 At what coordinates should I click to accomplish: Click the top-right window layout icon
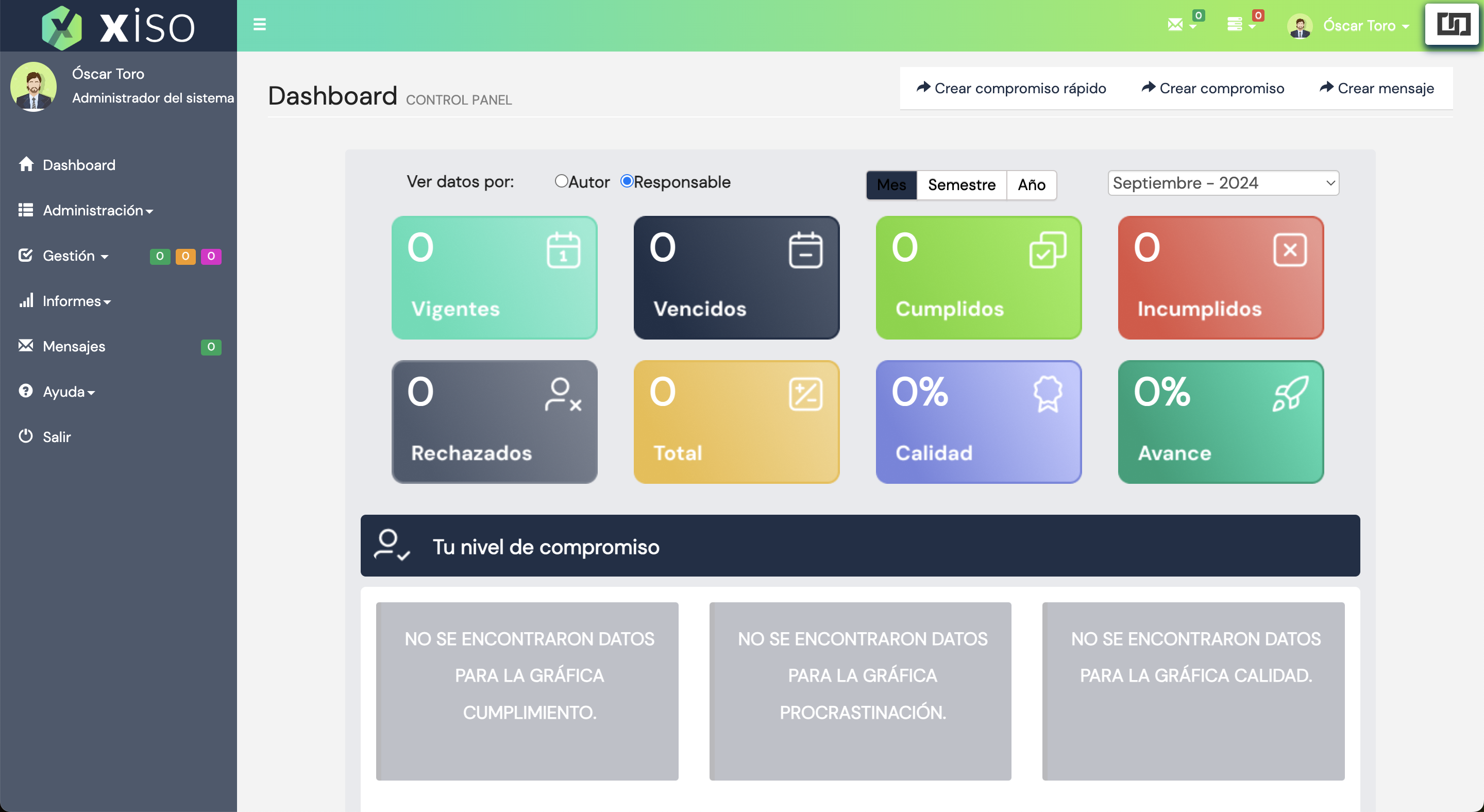1453,25
